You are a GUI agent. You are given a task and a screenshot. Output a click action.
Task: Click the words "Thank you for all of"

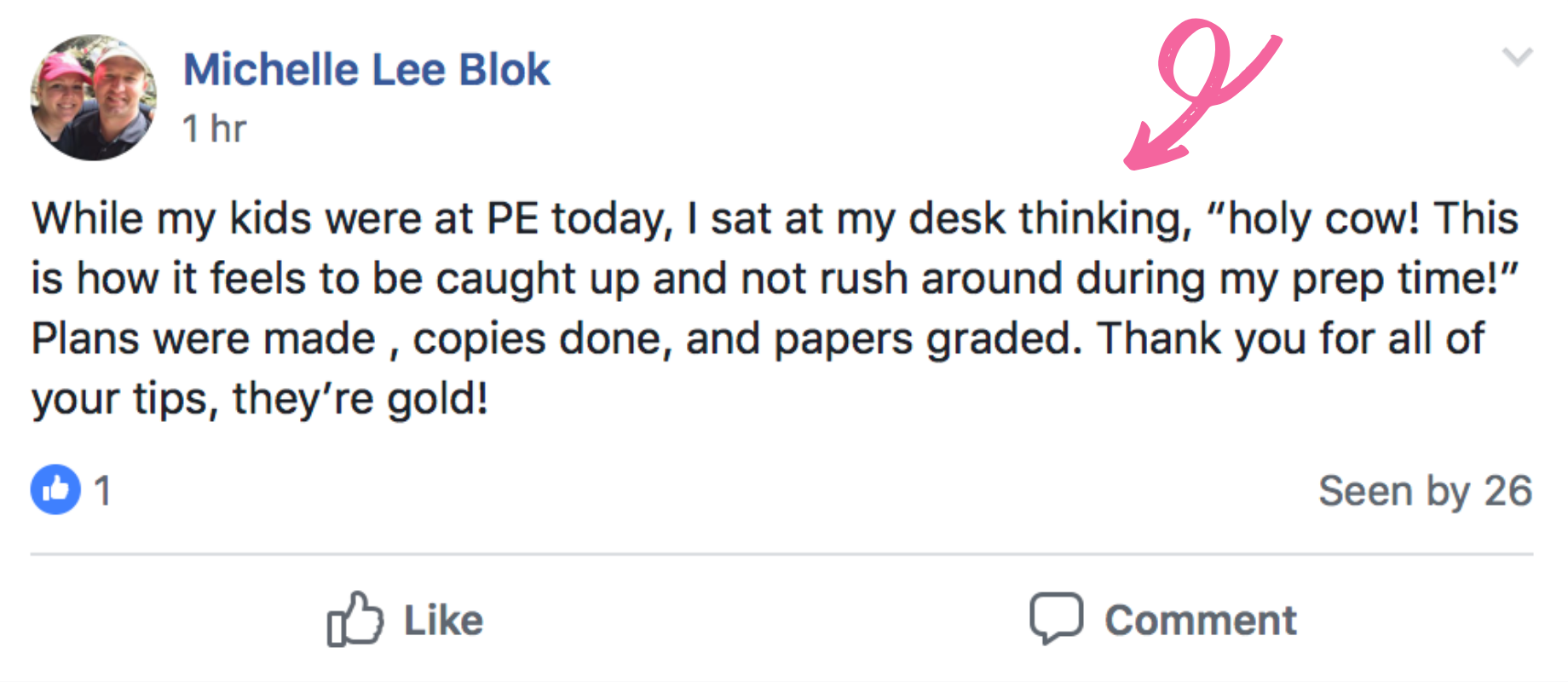pos(1291,338)
